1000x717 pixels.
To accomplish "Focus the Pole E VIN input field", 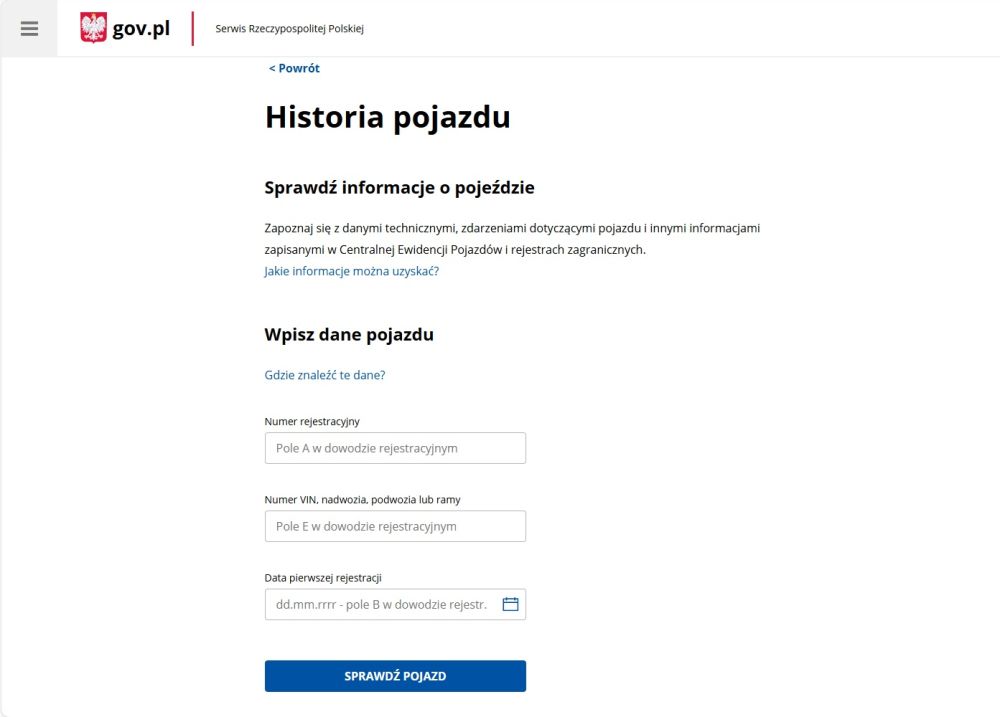I will pyautogui.click(x=395, y=526).
